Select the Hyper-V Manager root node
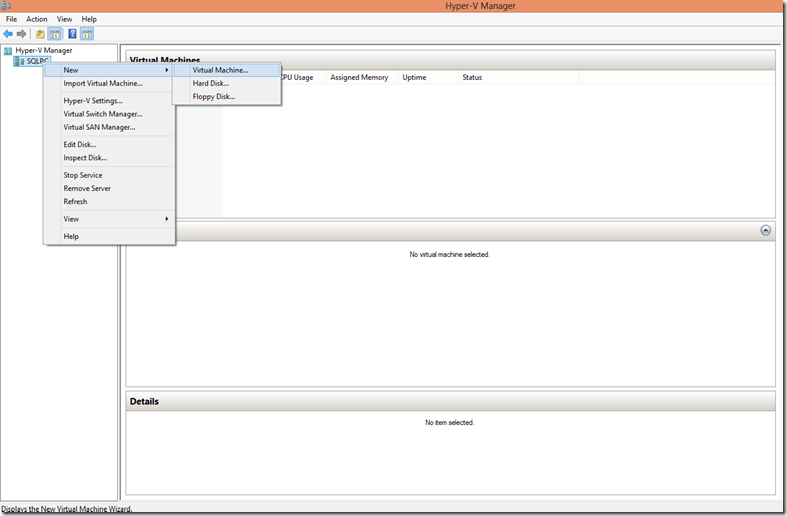Image resolution: width=787 pixels, height=516 pixels. point(43,50)
